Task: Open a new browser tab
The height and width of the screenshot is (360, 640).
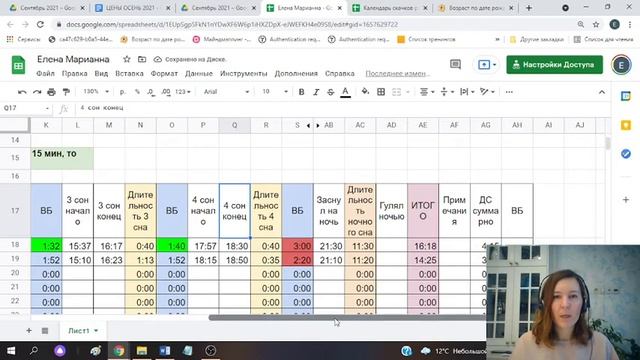Action: 529,8
